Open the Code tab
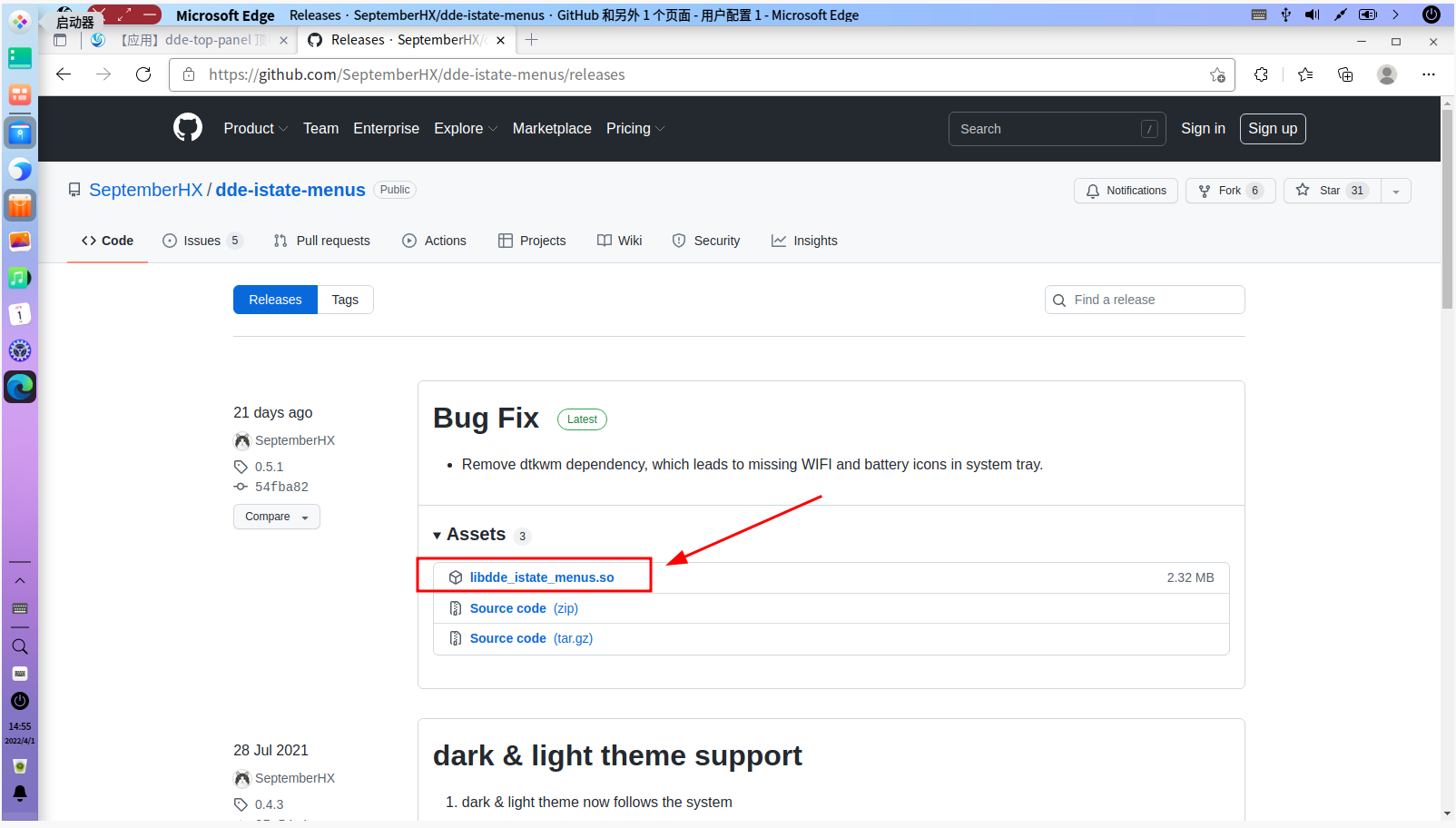The width and height of the screenshot is (1456, 828). 107,241
